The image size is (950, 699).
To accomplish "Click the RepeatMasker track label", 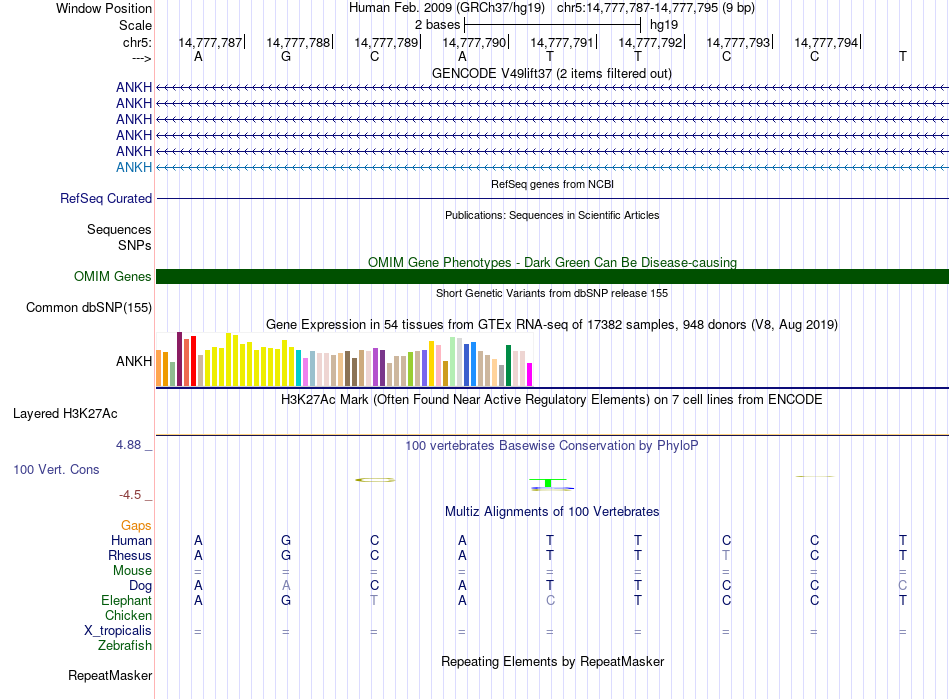I will tap(110, 676).
